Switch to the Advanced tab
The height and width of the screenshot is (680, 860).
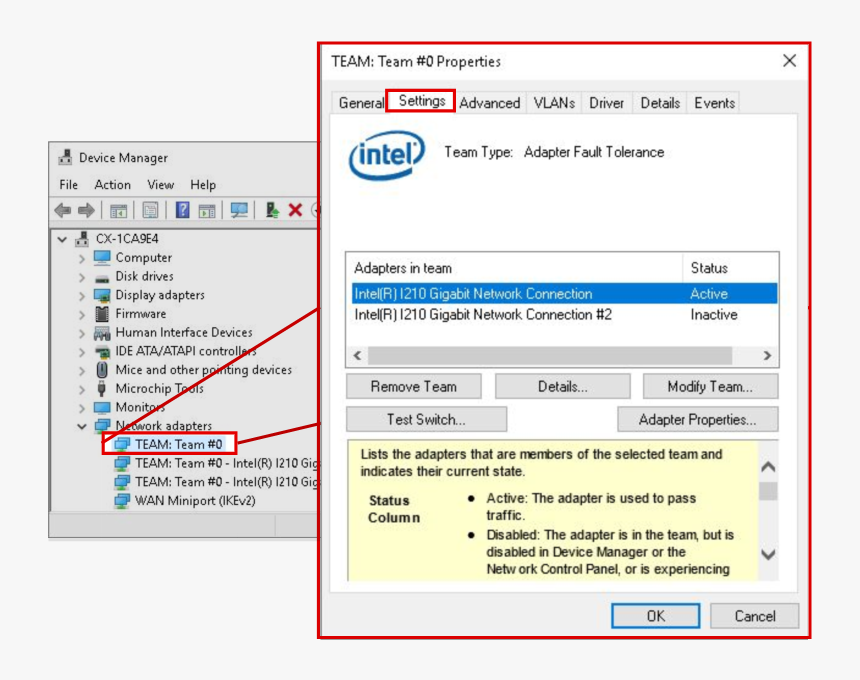click(x=490, y=103)
